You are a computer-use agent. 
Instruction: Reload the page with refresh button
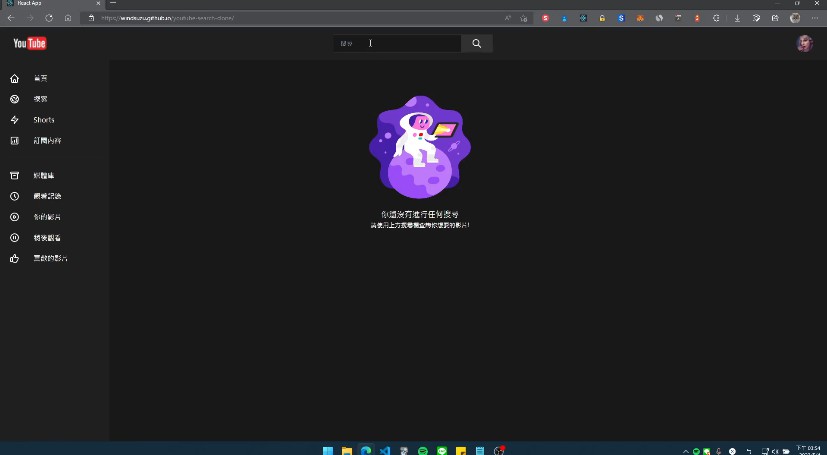click(48, 18)
